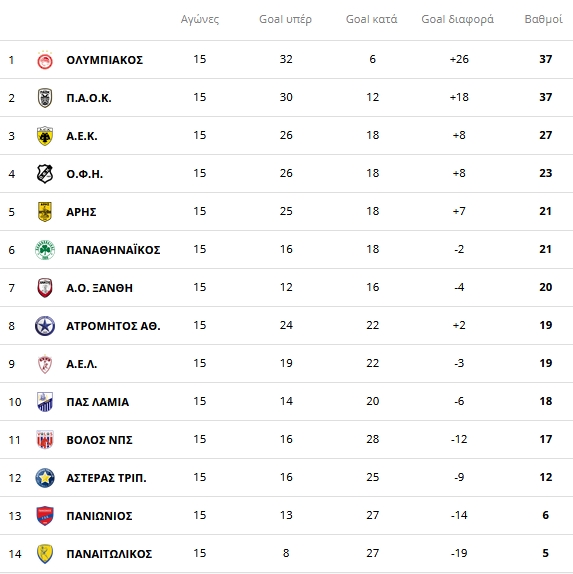573x574 pixels.
Task: Click the O.F.I. black and white crest
Action: click(45, 174)
